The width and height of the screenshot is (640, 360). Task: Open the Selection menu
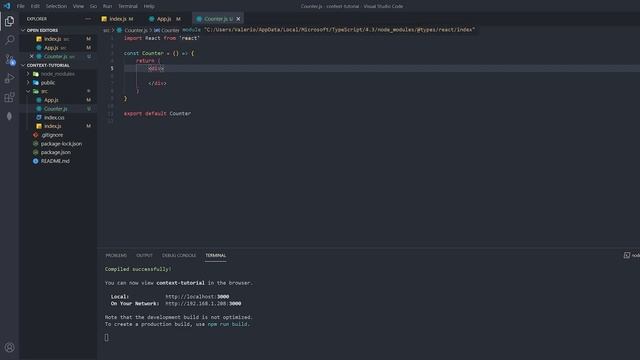point(56,6)
